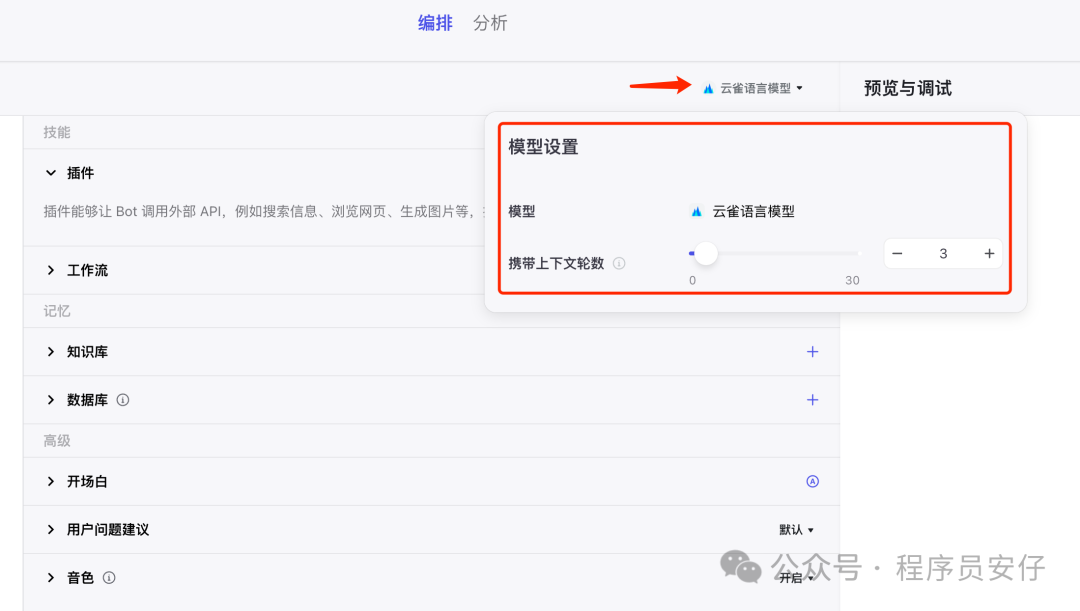Increase context rounds with plus button
1080x611 pixels.
click(x=989, y=253)
